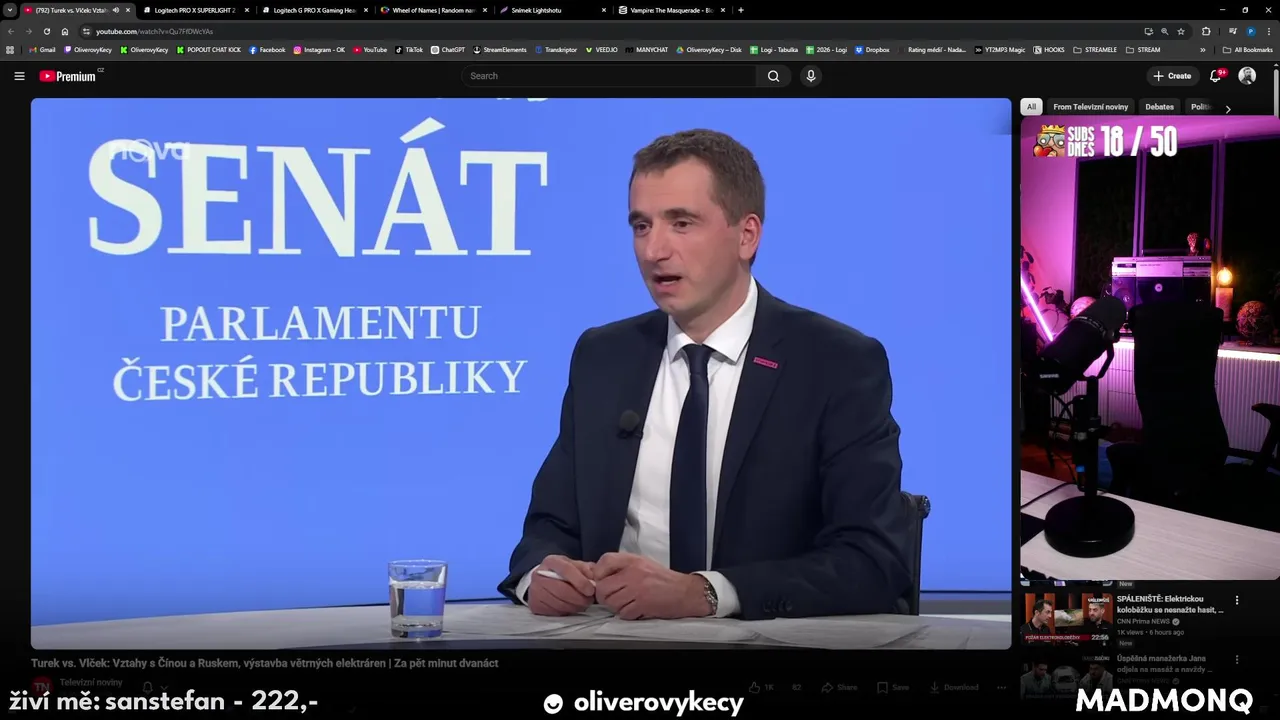Viewport: 1280px width, 720px height.
Task: Click install/cast icon in address bar
Action: click(1148, 31)
